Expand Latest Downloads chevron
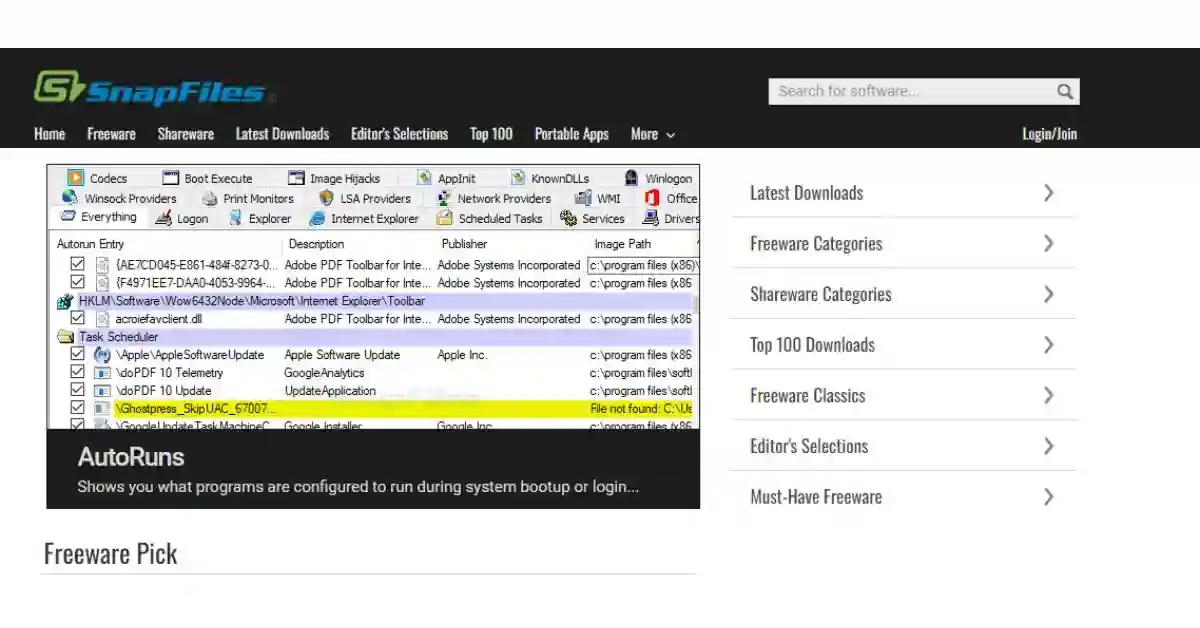This screenshot has height=628, width=1200. click(1048, 193)
